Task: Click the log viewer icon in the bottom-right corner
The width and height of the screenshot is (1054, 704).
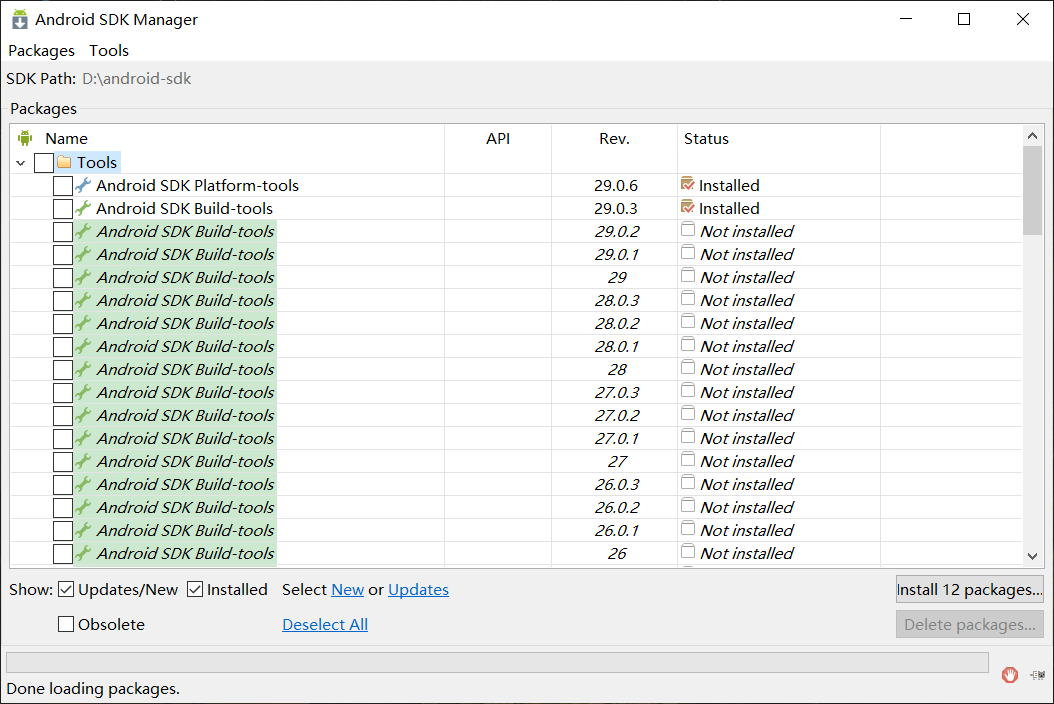Action: (x=1036, y=675)
